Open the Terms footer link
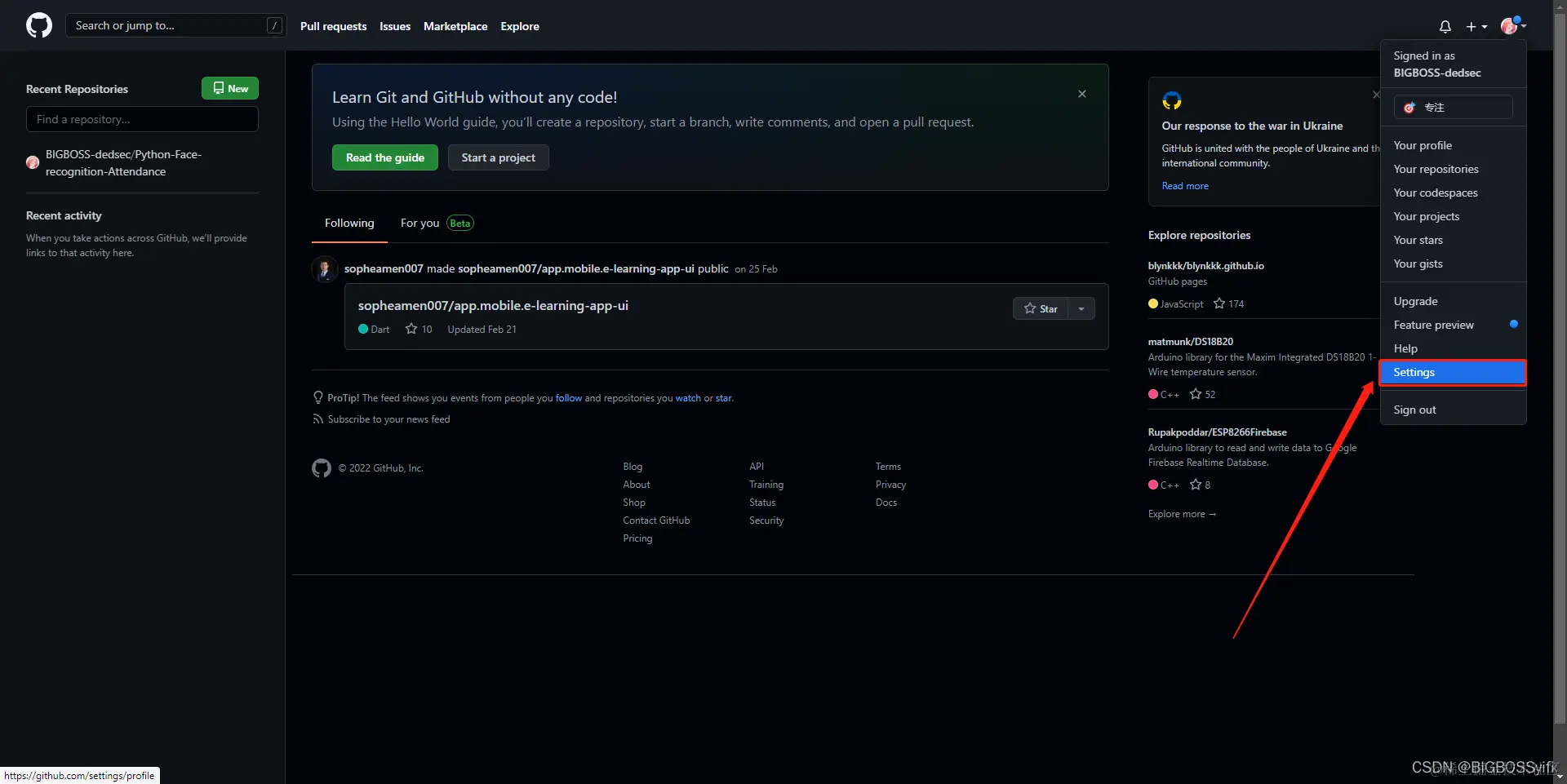The width and height of the screenshot is (1567, 784). 888,467
